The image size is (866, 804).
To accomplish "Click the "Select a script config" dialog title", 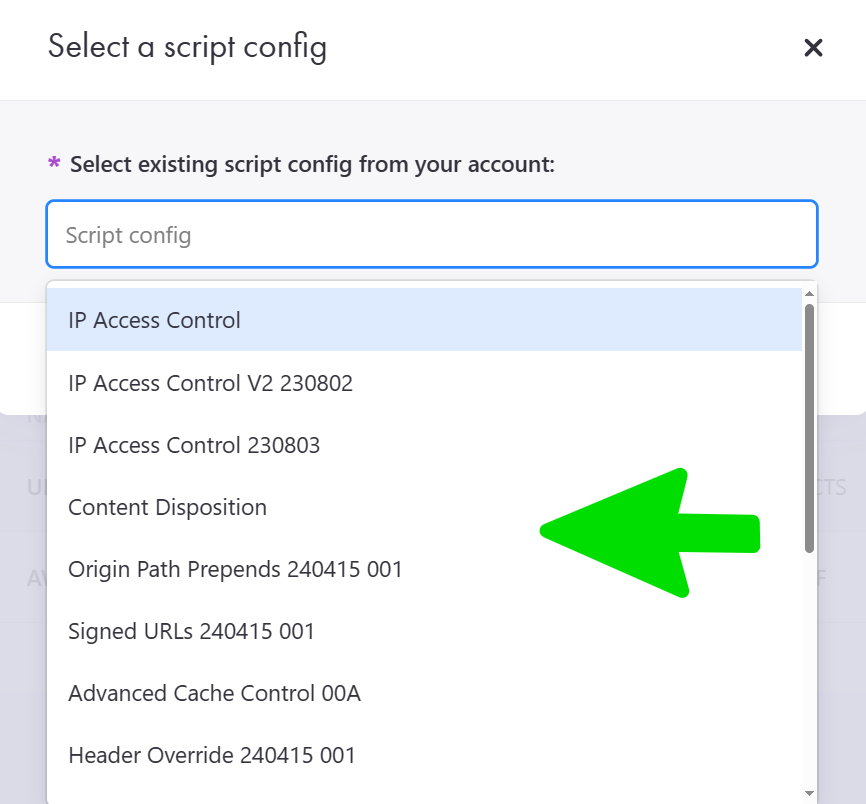I will click(x=187, y=47).
